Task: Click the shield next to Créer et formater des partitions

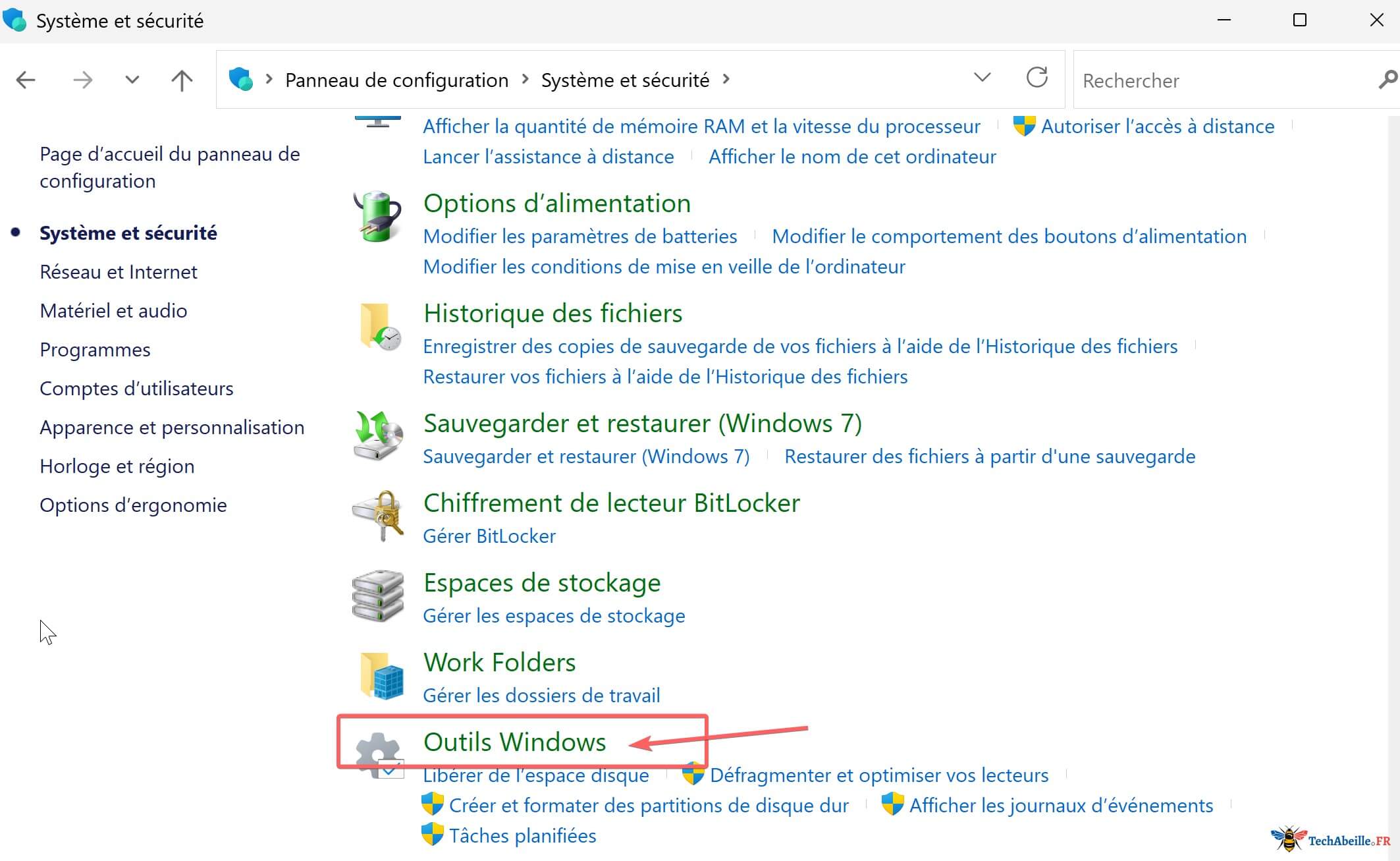Action: click(x=433, y=804)
